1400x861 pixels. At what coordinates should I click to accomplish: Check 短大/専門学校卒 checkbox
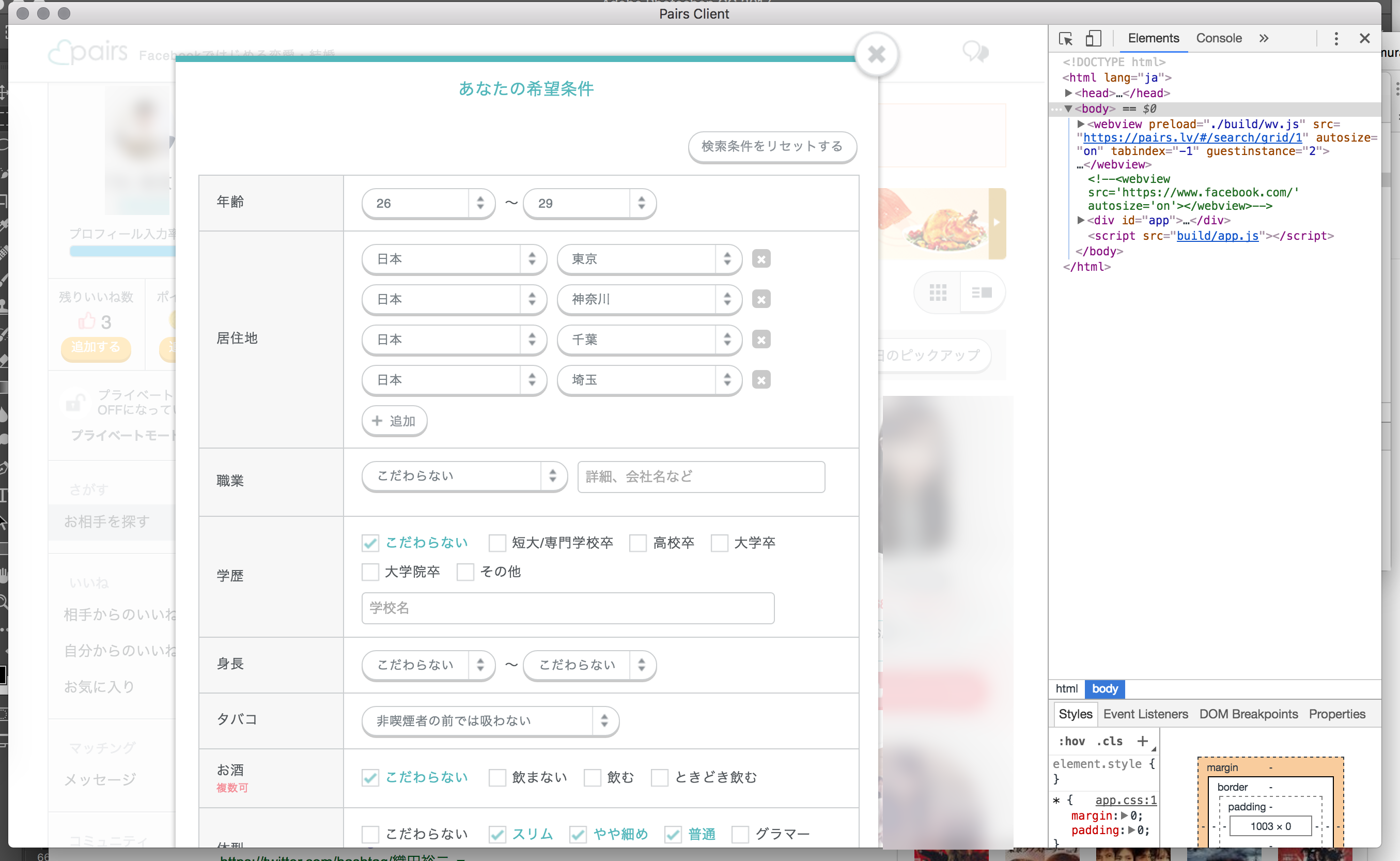coord(497,543)
